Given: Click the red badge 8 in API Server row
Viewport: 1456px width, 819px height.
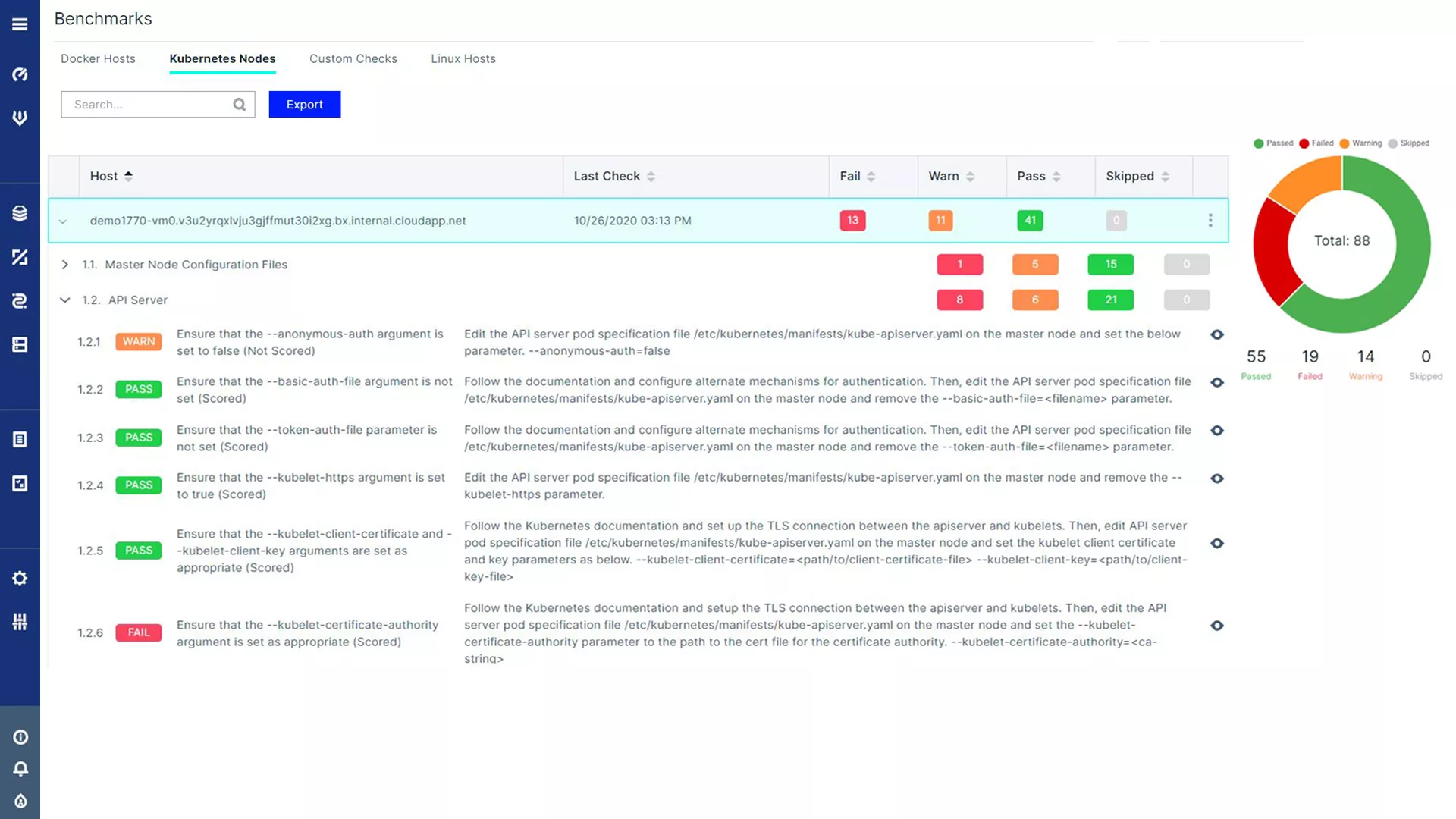Looking at the screenshot, I should pyautogui.click(x=960, y=300).
